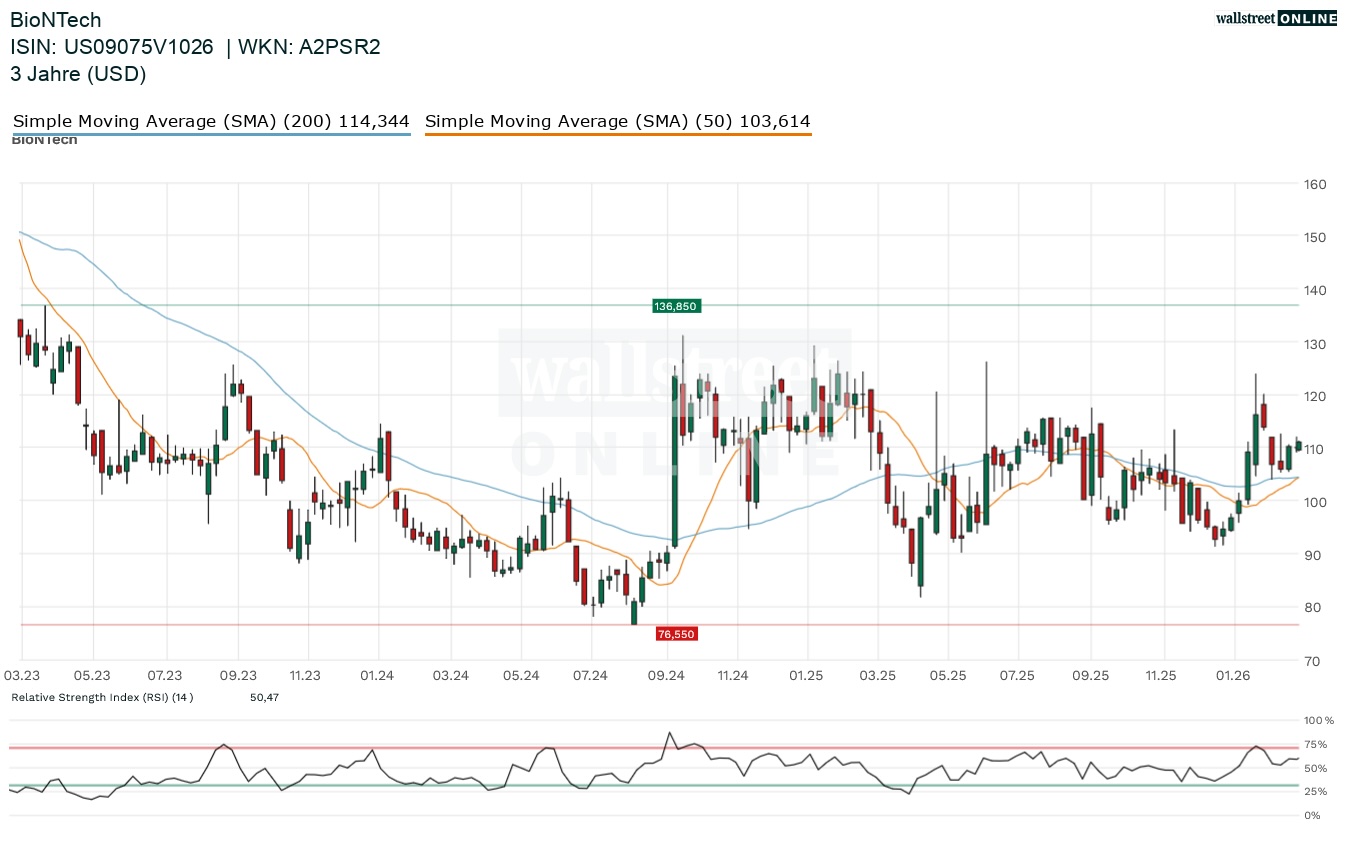Click the wallstreet ONLINE logo
The width and height of the screenshot is (1349, 843).
(1275, 18)
